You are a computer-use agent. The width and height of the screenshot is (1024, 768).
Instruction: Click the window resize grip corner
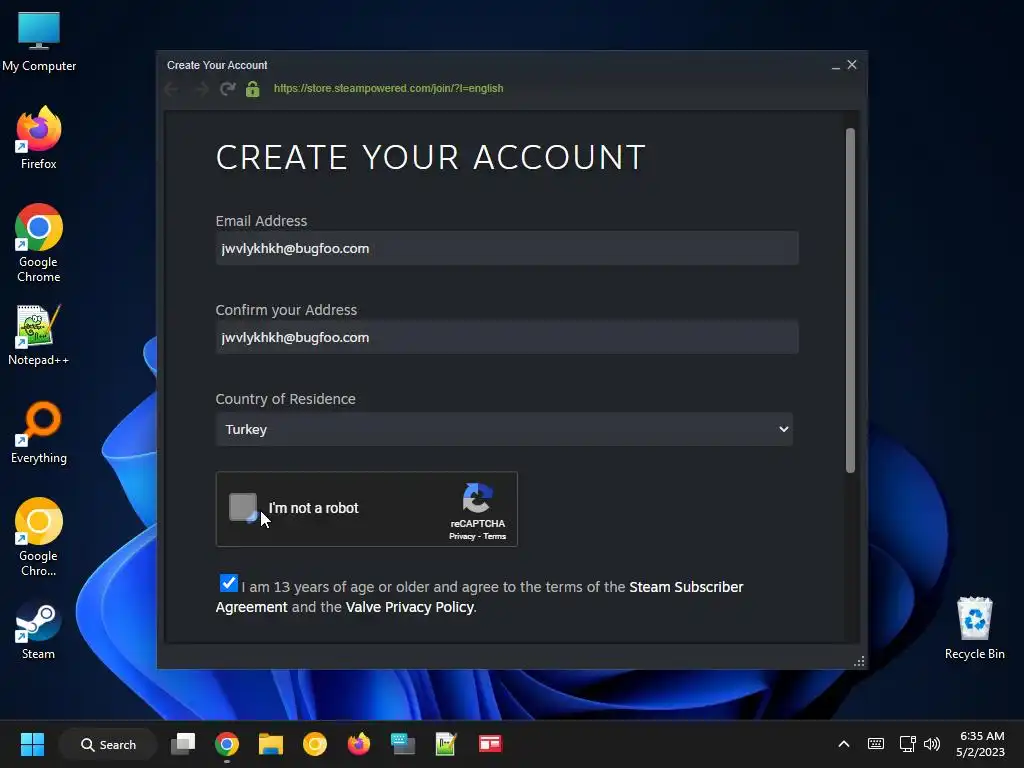[859, 661]
